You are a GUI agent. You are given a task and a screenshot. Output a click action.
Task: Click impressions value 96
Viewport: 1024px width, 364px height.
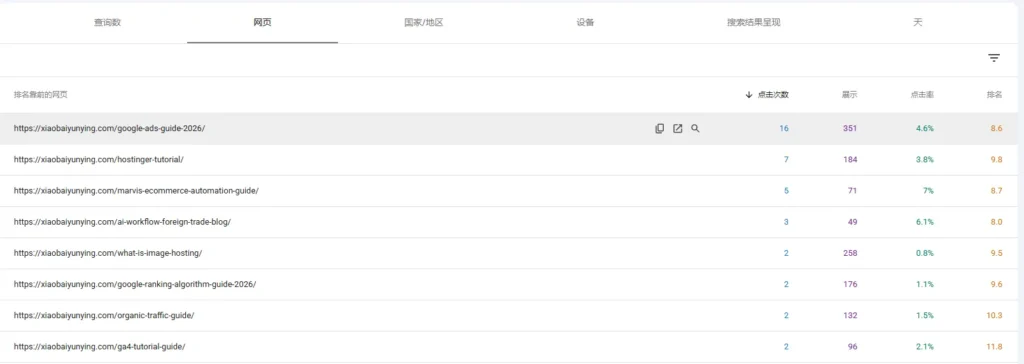tap(852, 346)
